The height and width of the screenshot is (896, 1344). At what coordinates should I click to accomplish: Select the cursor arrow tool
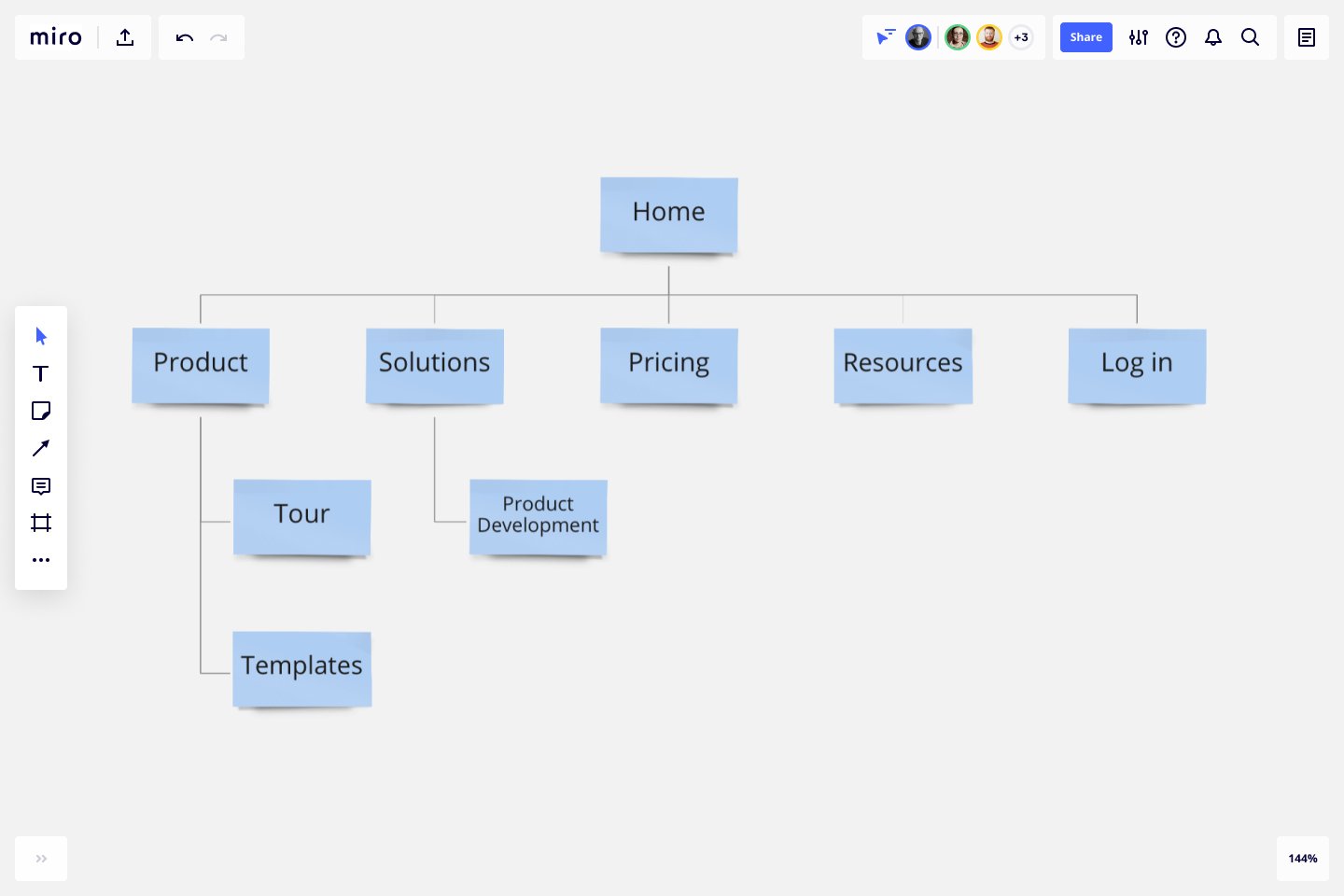pos(41,336)
